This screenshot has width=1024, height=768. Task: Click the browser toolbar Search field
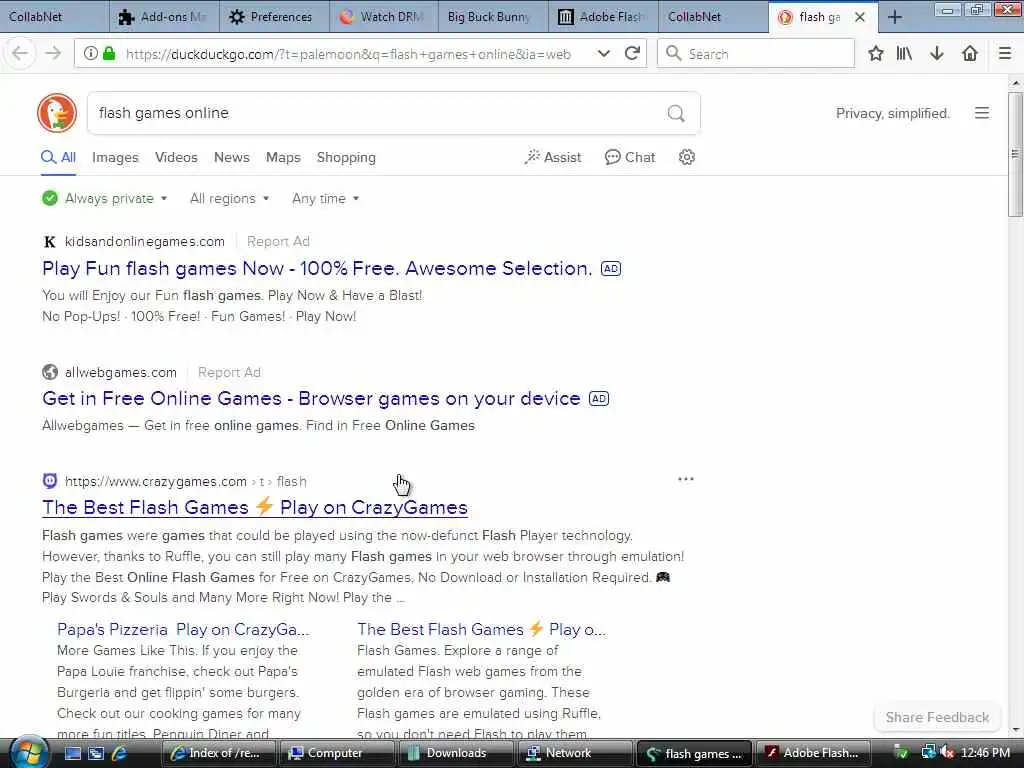coord(756,54)
